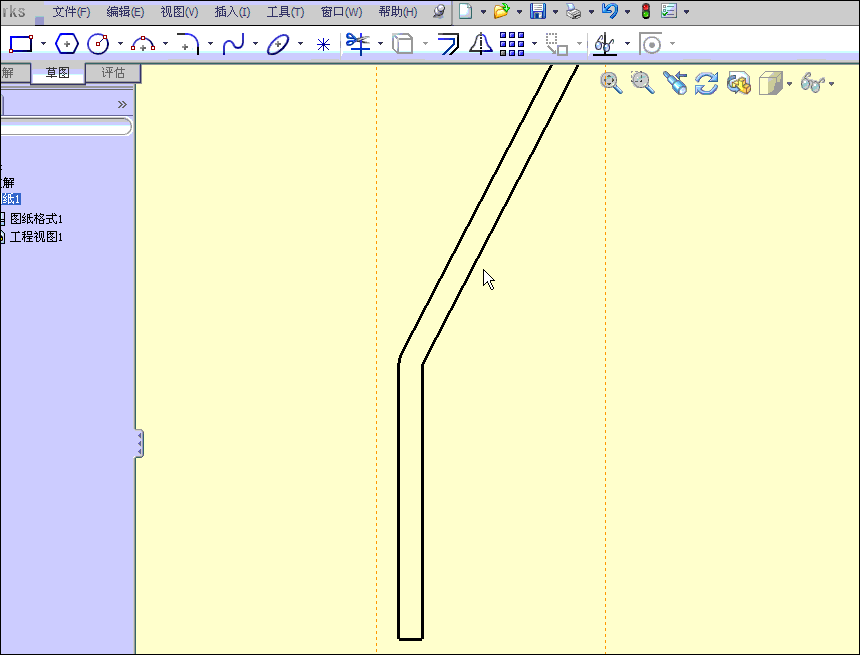Click the pushpin icon beside Help menu
This screenshot has height=655, width=860.
[x=439, y=12]
